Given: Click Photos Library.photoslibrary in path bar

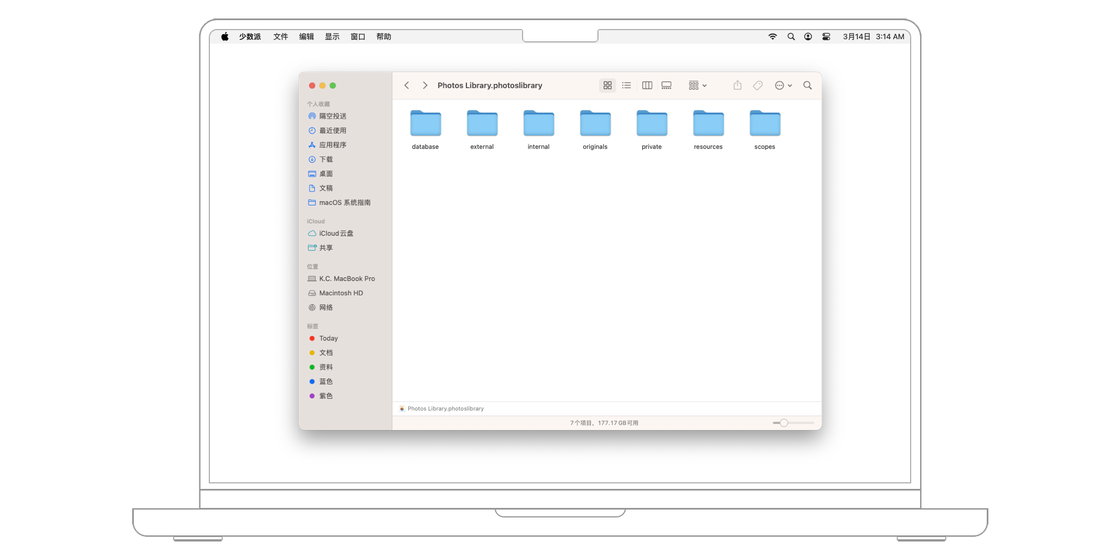Looking at the screenshot, I should pyautogui.click(x=441, y=409).
